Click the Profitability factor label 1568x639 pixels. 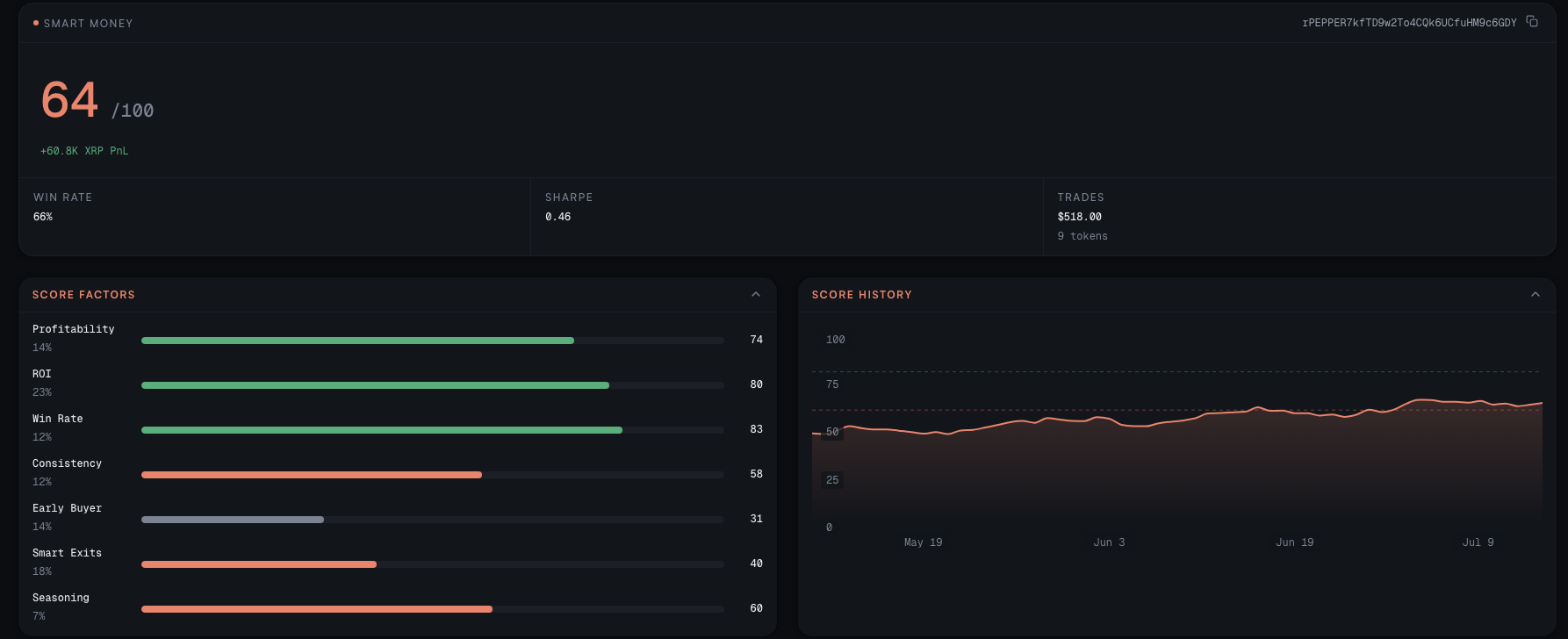click(x=74, y=329)
